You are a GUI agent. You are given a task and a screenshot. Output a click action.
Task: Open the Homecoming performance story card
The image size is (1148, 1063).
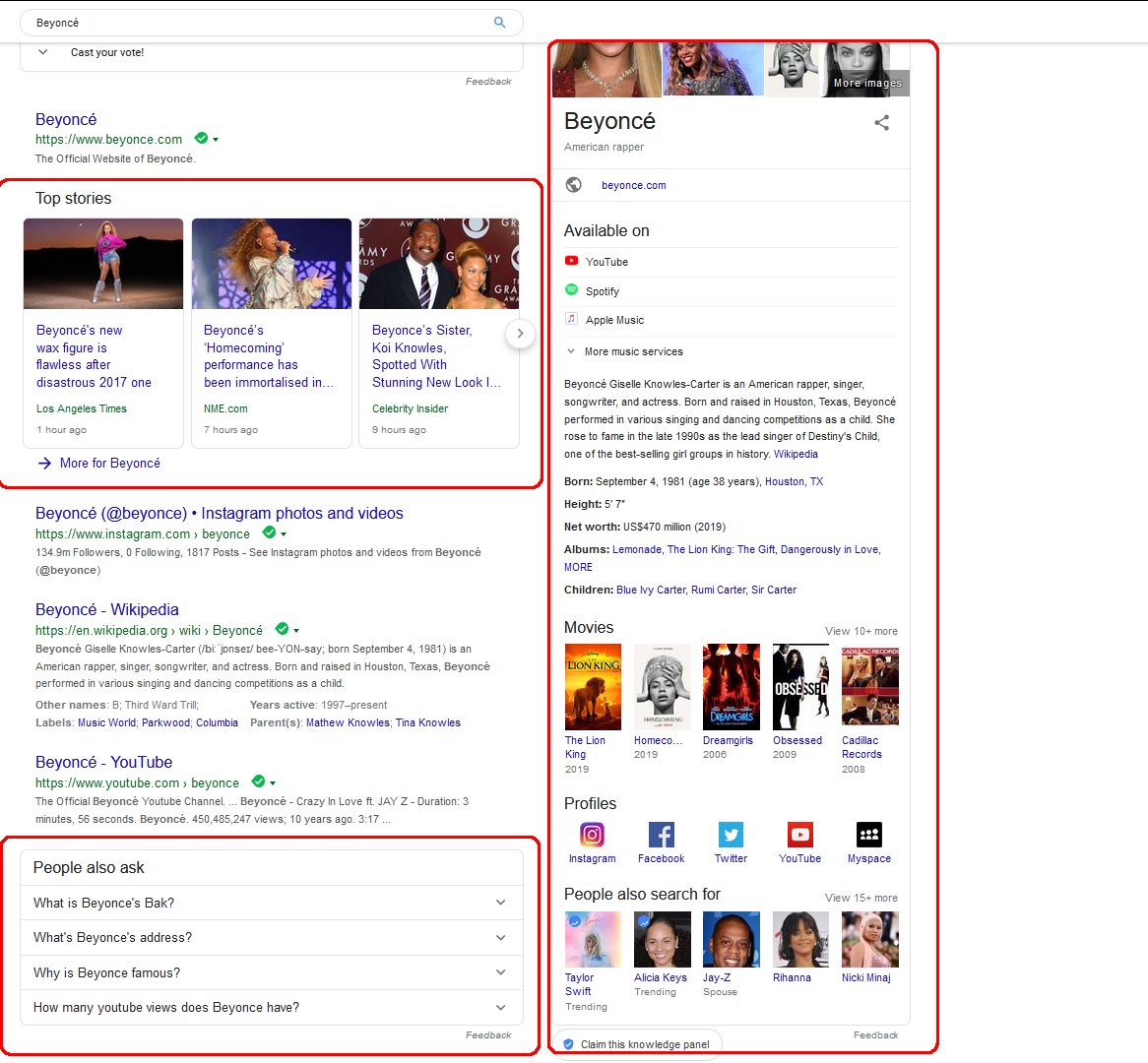pos(272,333)
